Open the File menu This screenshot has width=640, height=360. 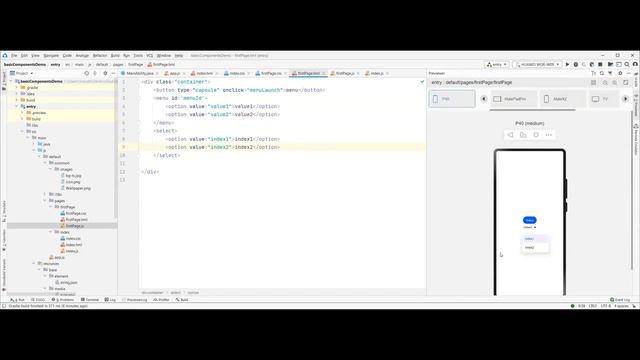coord(14,56)
